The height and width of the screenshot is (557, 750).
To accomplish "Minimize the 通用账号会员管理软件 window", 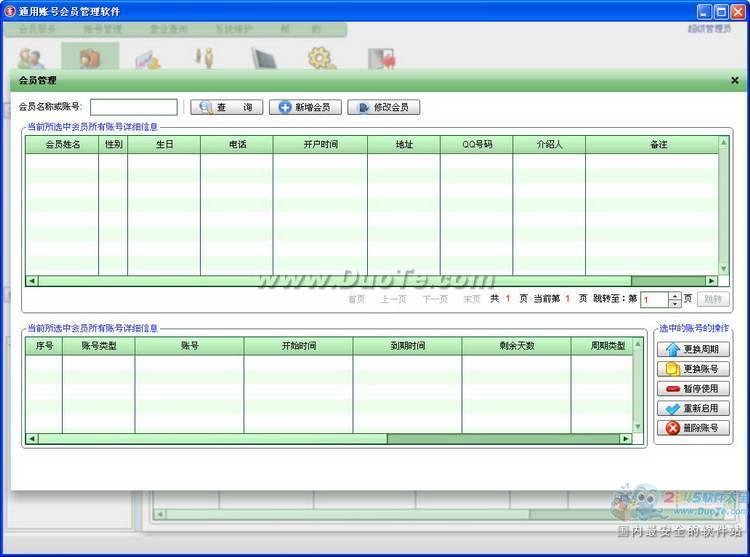I will point(705,11).
